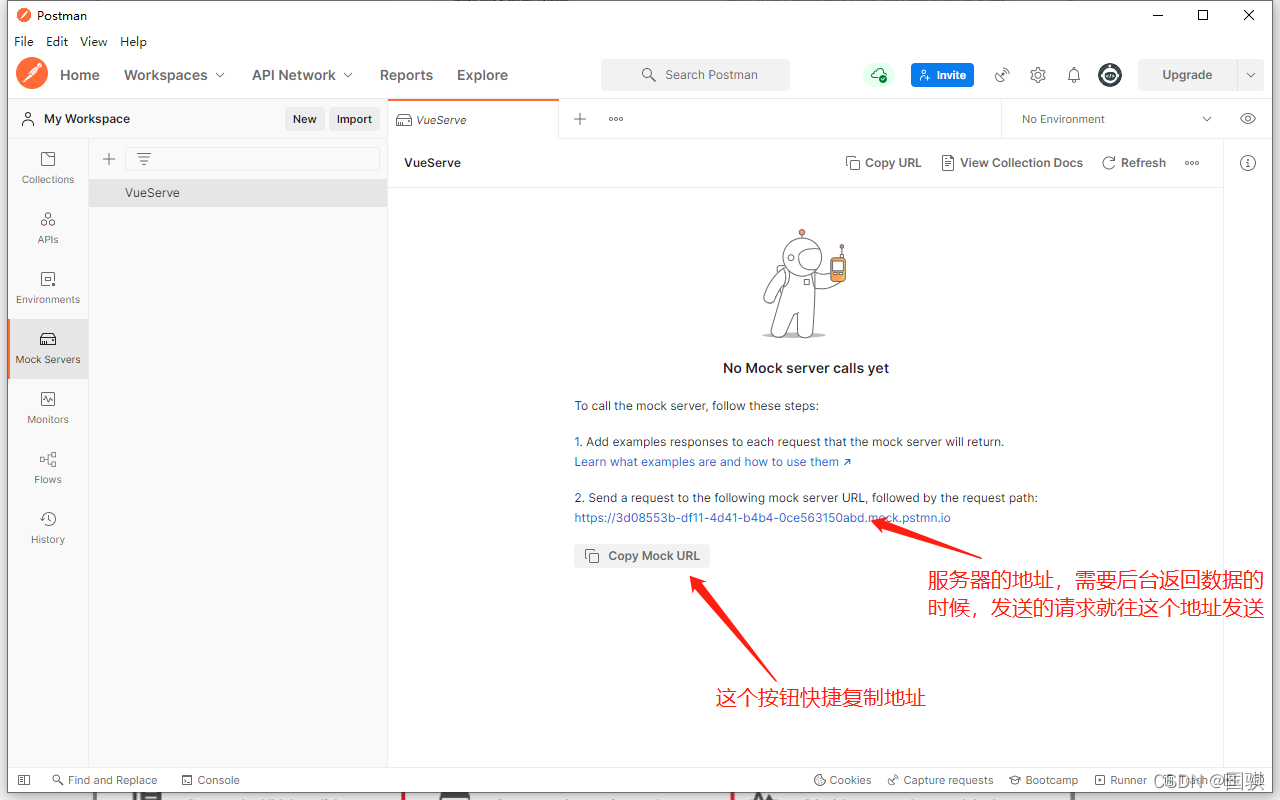Create new mock server with plus icon
The image size is (1280, 800).
109,159
